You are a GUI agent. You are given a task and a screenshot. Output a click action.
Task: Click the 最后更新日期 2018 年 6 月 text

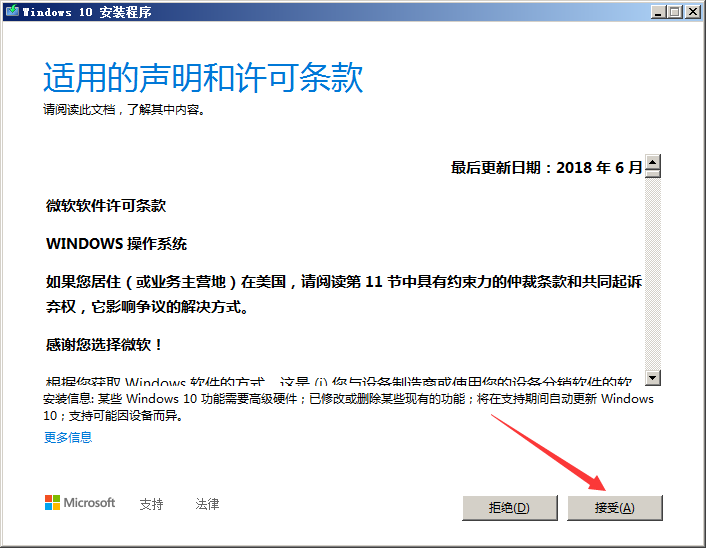coord(547,168)
